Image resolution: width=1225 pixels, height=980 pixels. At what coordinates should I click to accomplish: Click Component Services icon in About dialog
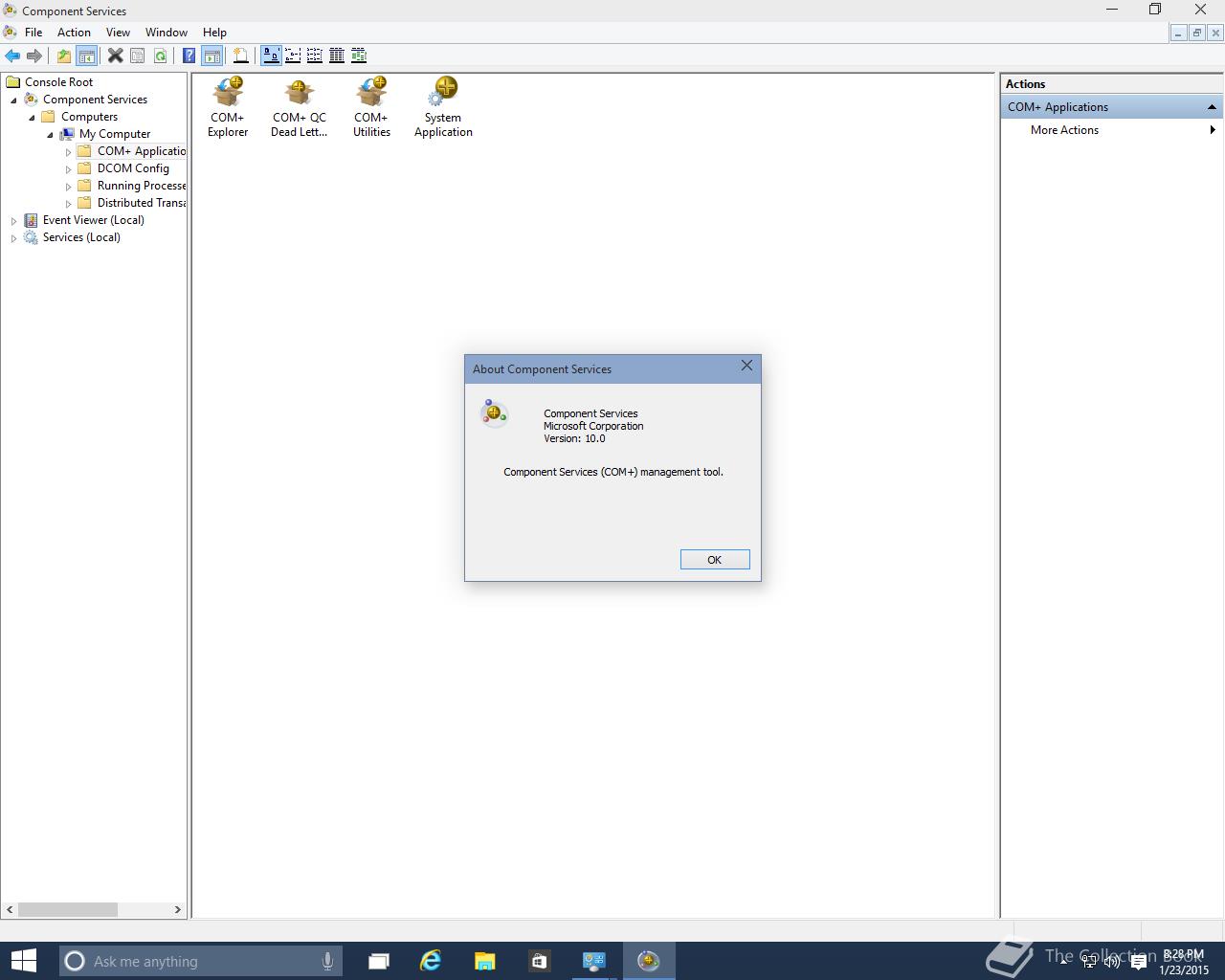pos(494,412)
